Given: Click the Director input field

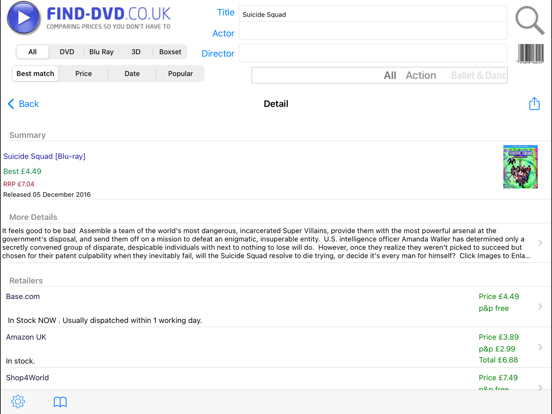Looking at the screenshot, I should click(x=373, y=54).
